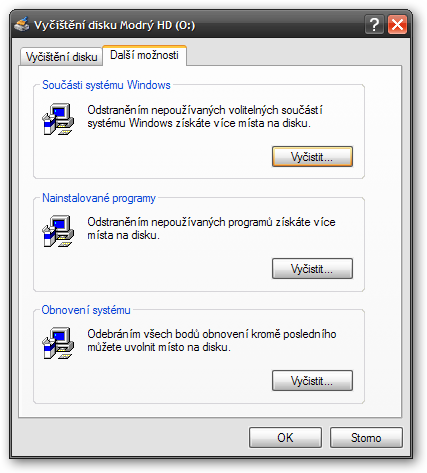Click the computer icon in Obnovení systému
Image resolution: width=427 pixels, height=473 pixels.
pos(58,343)
